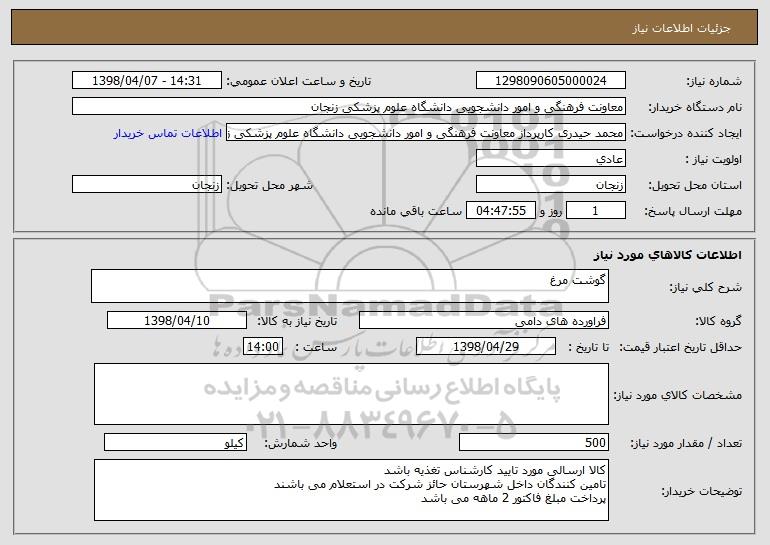The width and height of the screenshot is (770, 545).
Task: Click the تعداد / مقدار مورد نیاز label
Action: pyautogui.click(x=686, y=443)
